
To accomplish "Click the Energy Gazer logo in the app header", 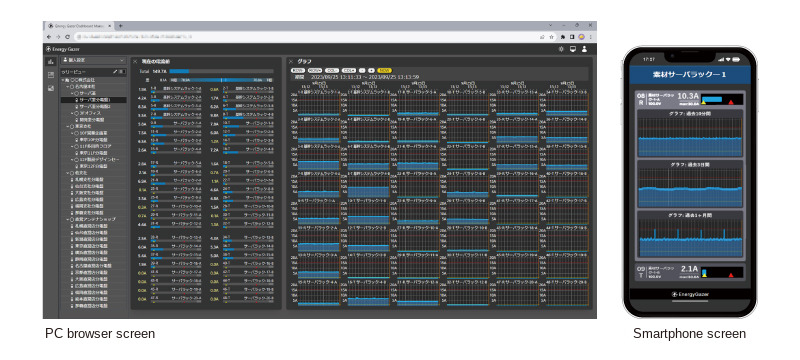I will pos(62,49).
